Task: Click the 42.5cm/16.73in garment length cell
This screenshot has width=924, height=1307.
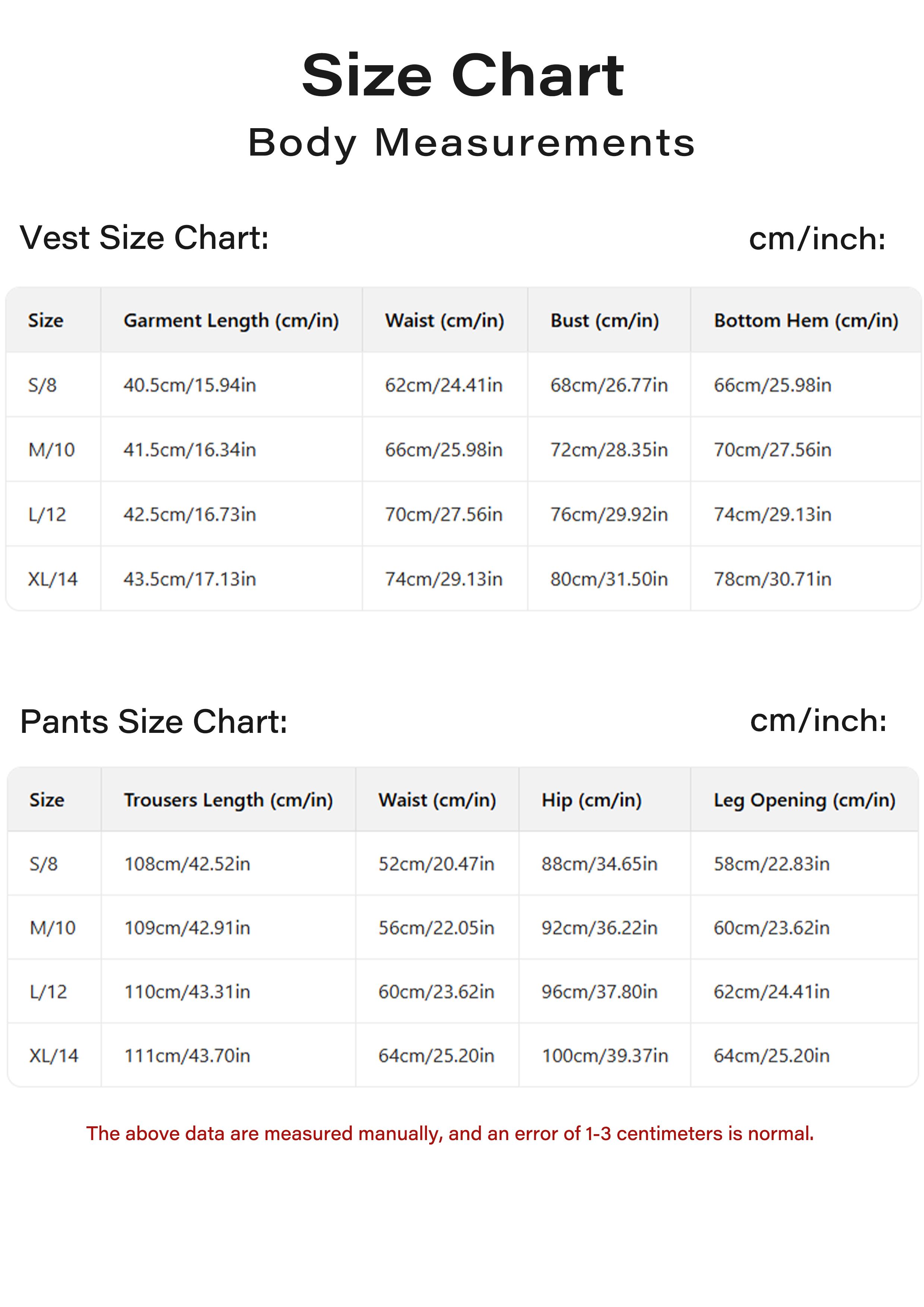Action: (x=190, y=515)
